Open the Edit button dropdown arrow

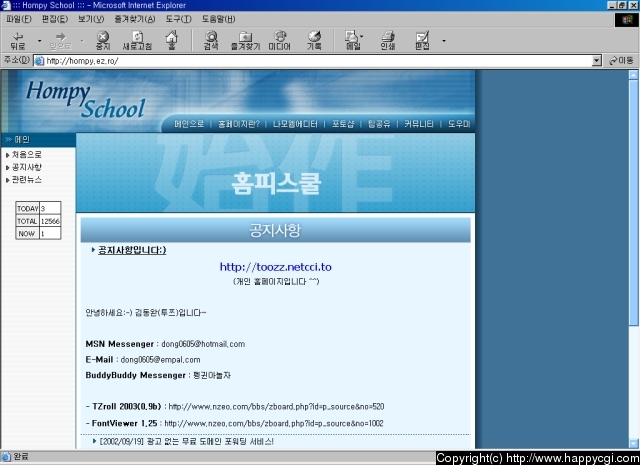(x=444, y=40)
